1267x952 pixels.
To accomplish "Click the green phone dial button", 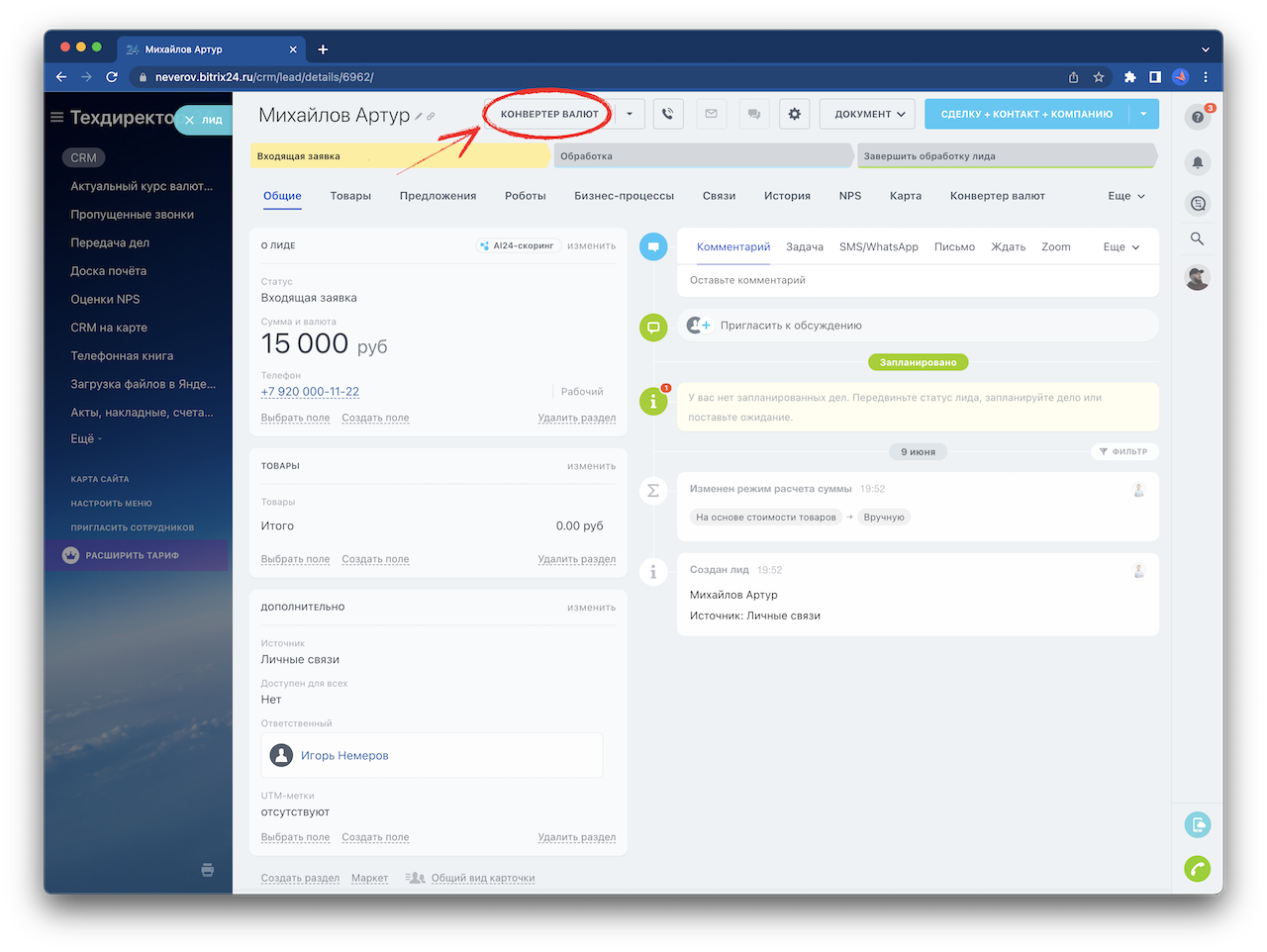I will click(1198, 869).
